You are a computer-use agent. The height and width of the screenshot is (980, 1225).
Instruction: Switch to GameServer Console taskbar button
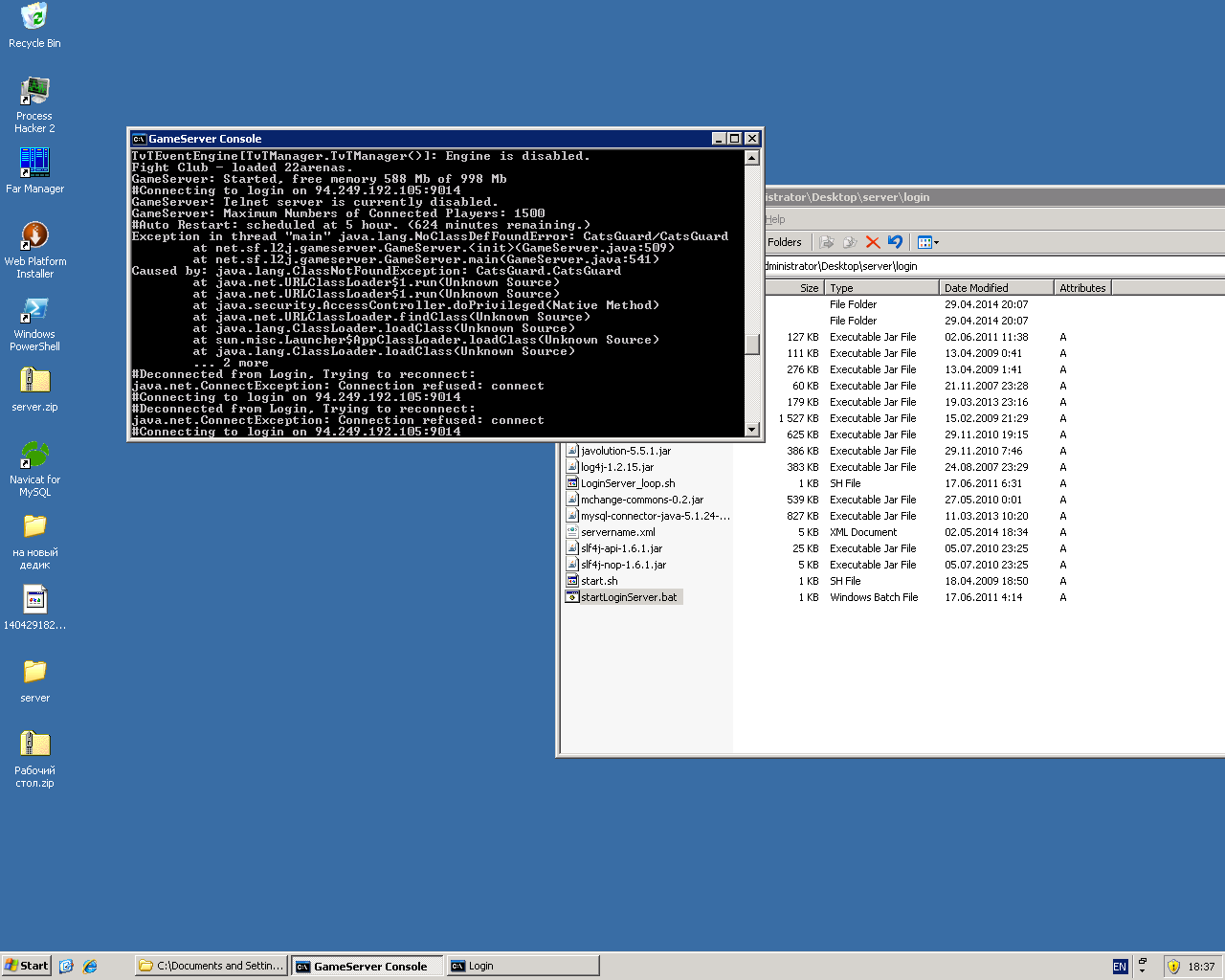point(367,966)
